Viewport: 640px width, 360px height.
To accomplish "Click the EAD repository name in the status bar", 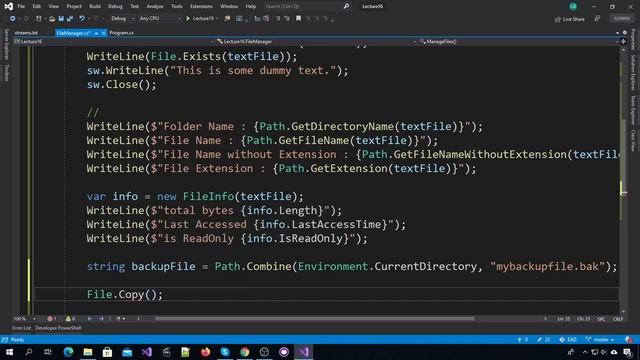I will (x=568, y=340).
